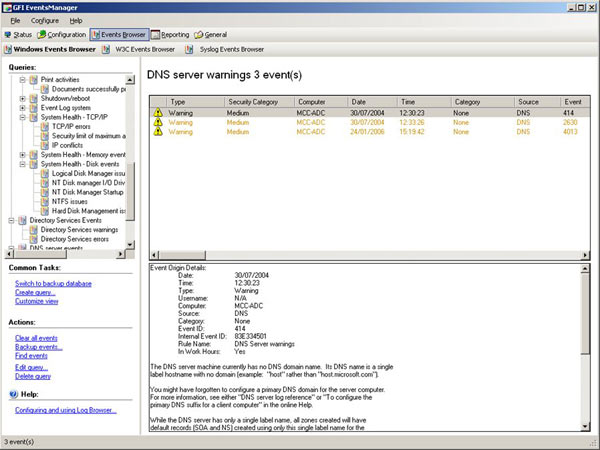
Task: Switch to the Events Browser tab
Action: tap(119, 35)
